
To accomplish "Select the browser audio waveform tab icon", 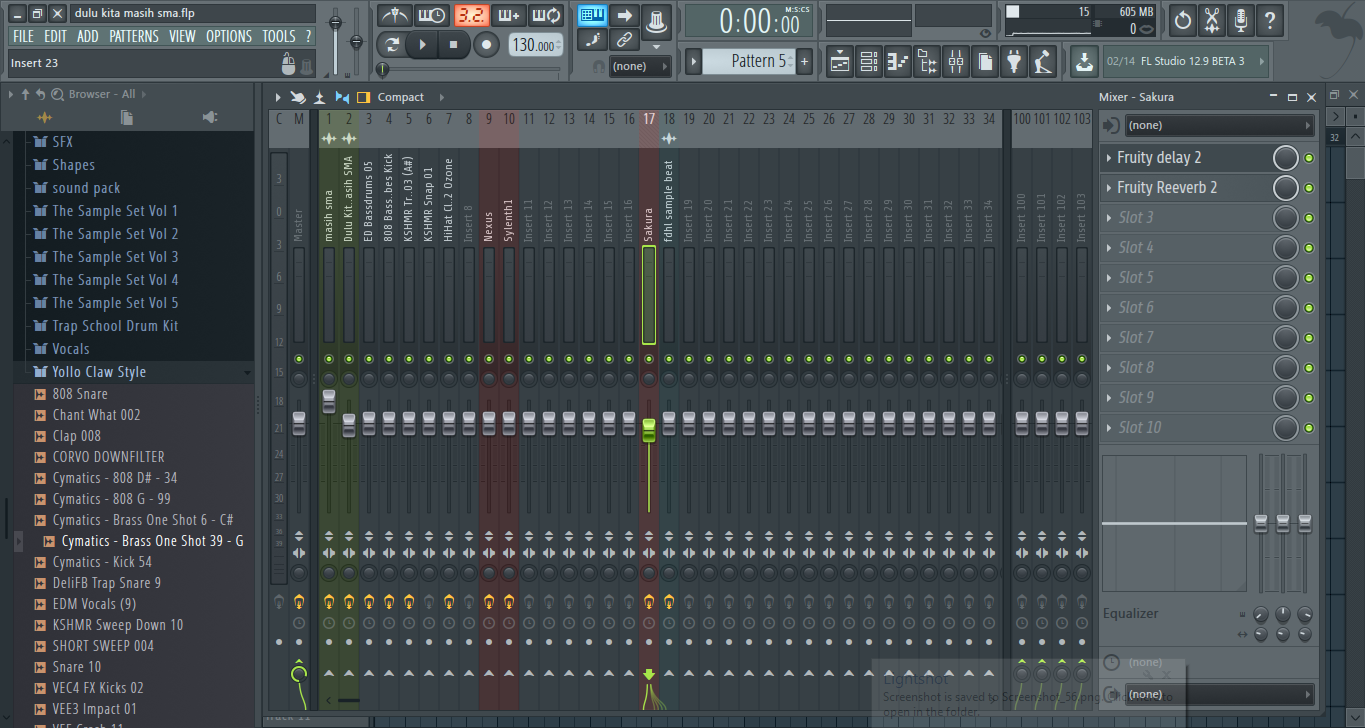I will point(44,118).
